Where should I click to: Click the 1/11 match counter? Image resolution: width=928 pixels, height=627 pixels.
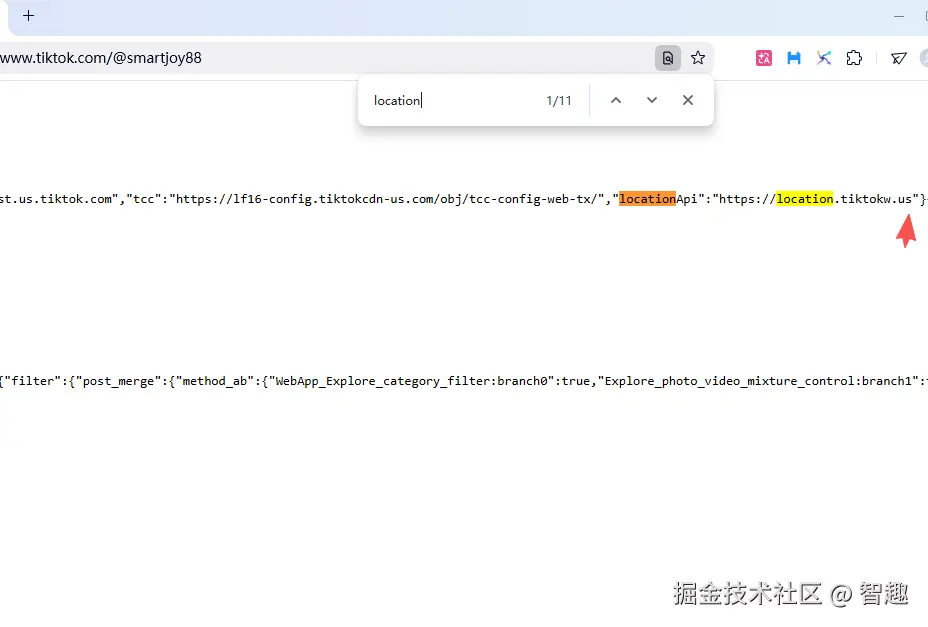(558, 100)
